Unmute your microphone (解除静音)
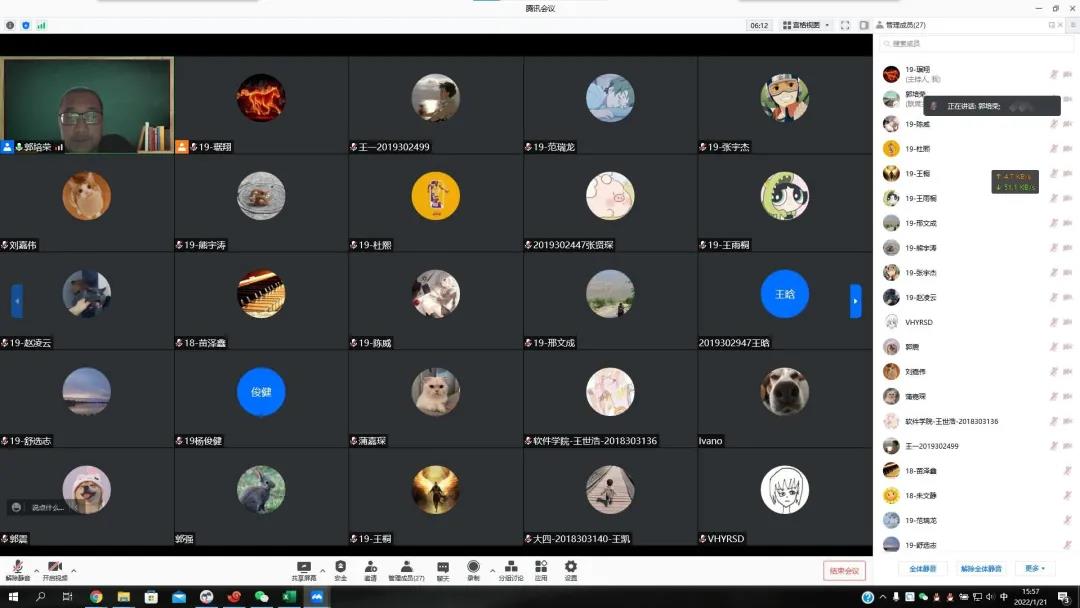This screenshot has width=1080, height=608. click(18, 570)
